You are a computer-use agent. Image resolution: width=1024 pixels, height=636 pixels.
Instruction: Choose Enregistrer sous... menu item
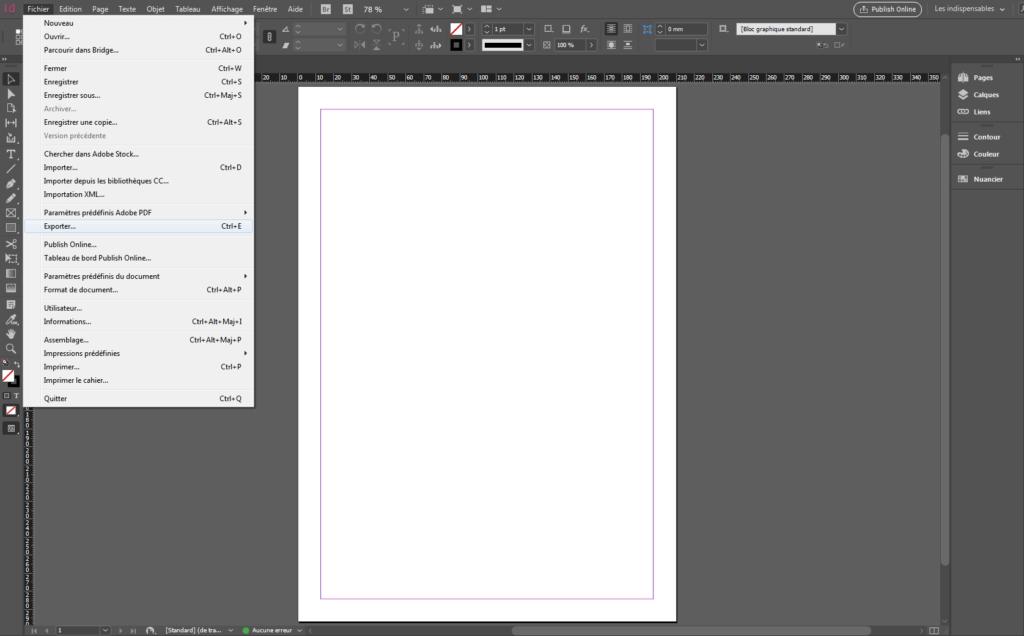tap(138, 95)
